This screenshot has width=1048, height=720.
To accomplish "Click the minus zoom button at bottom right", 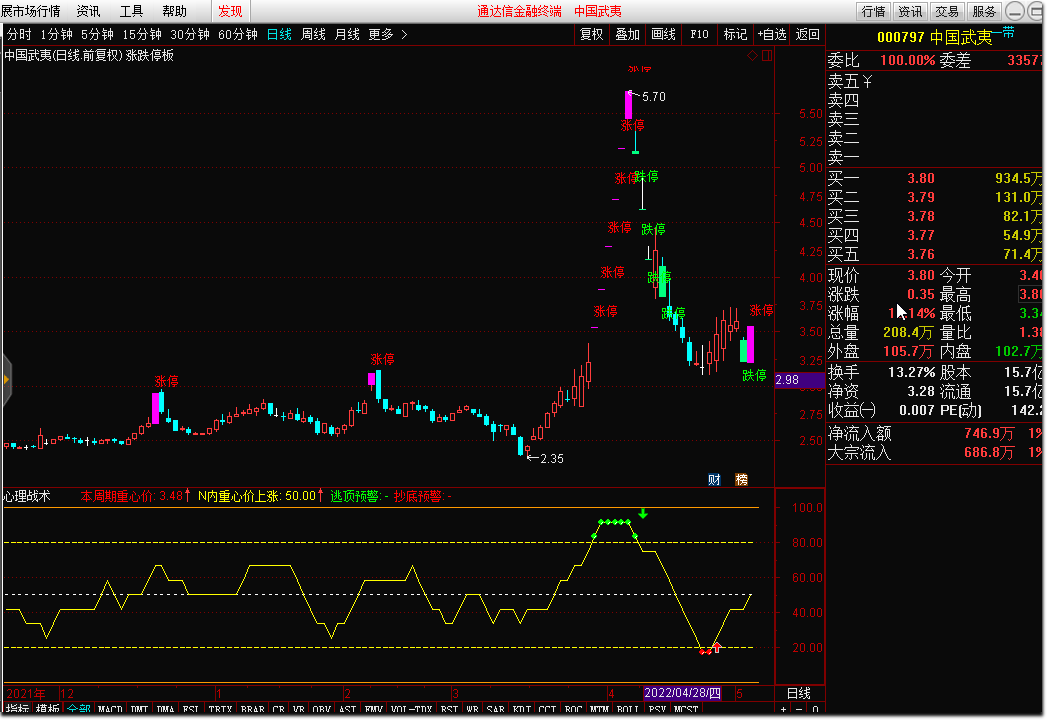I will point(799,709).
